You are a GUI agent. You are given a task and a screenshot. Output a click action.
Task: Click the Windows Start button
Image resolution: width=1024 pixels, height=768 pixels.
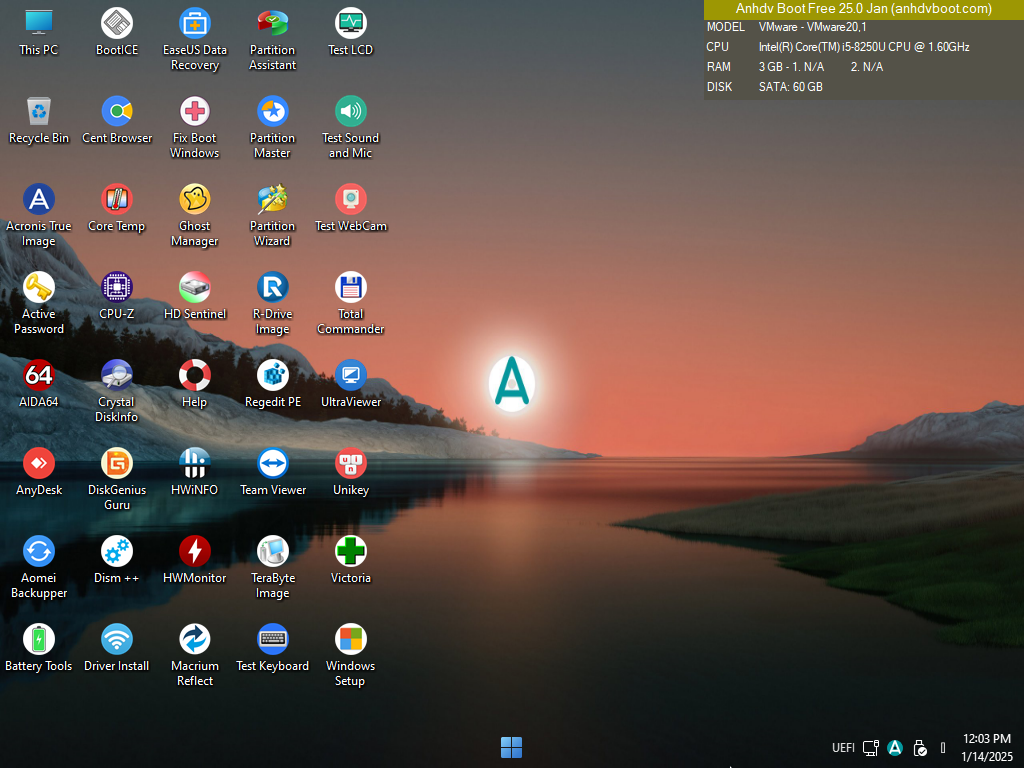tap(511, 747)
